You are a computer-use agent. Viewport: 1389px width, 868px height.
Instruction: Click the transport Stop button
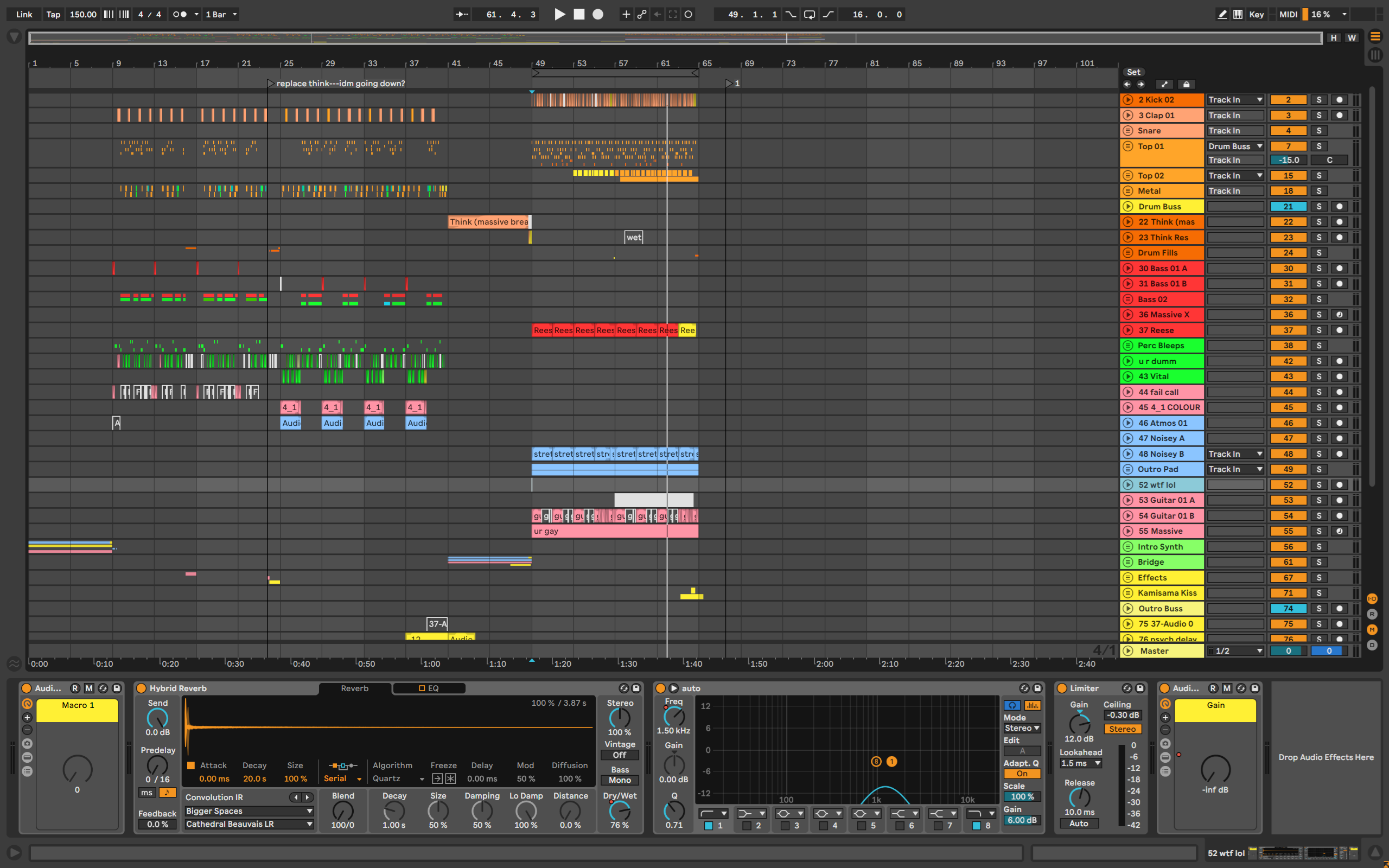[578, 14]
